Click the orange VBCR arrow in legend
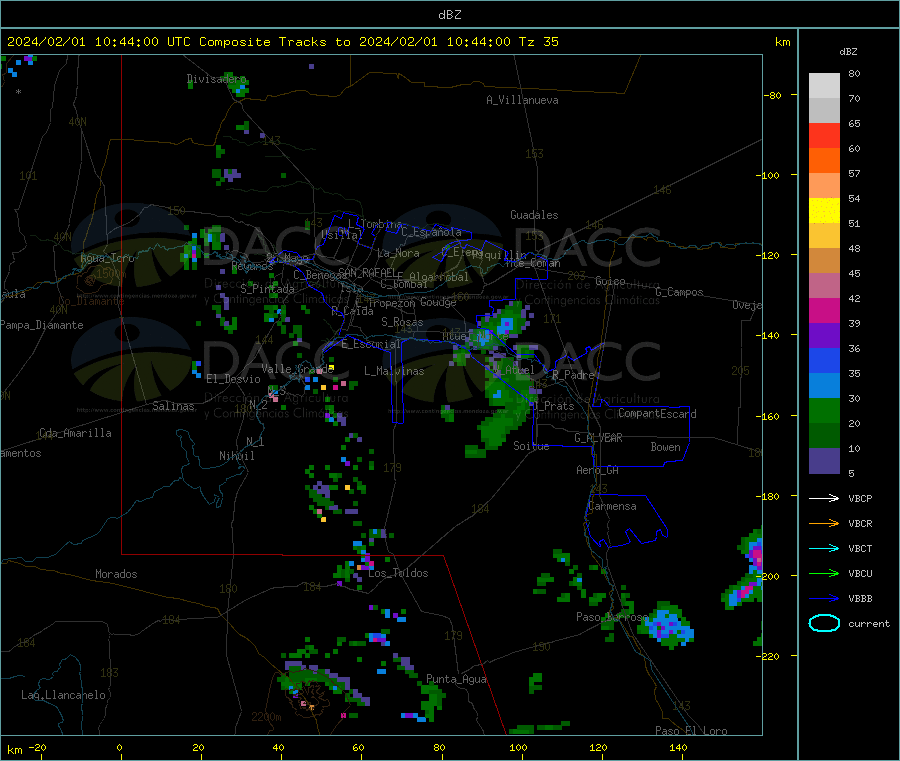Image resolution: width=900 pixels, height=761 pixels. 824,523
